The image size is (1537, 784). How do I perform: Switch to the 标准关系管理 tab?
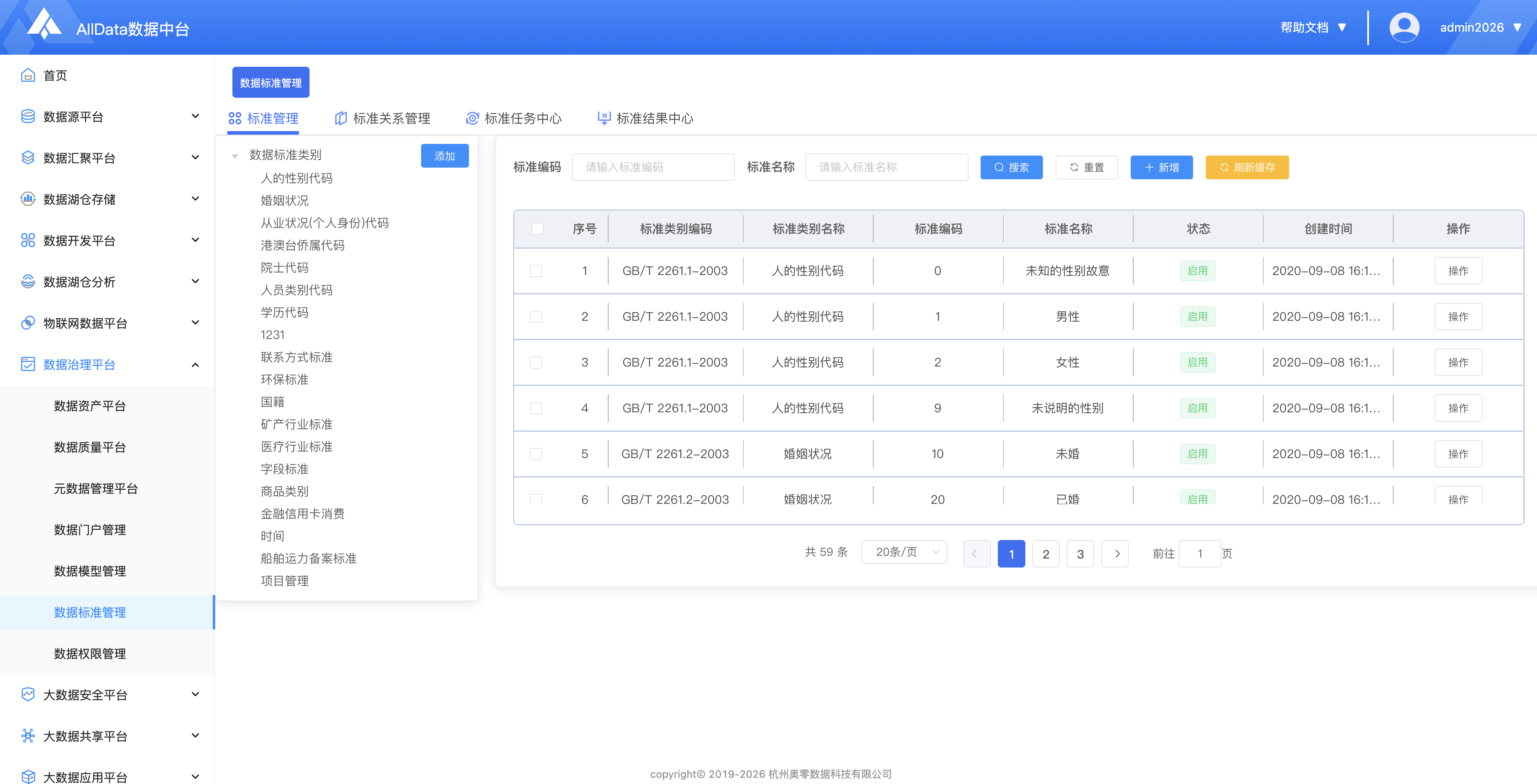point(382,118)
